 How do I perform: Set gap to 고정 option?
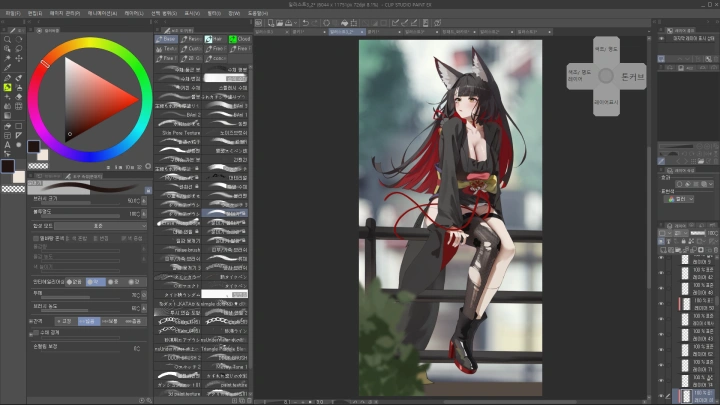pyautogui.click(x=65, y=321)
